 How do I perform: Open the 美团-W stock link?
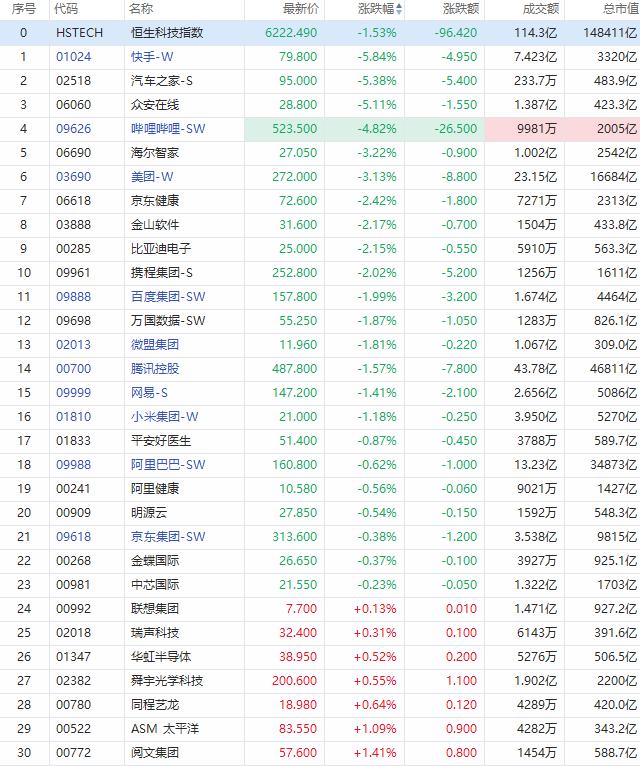[x=152, y=176]
